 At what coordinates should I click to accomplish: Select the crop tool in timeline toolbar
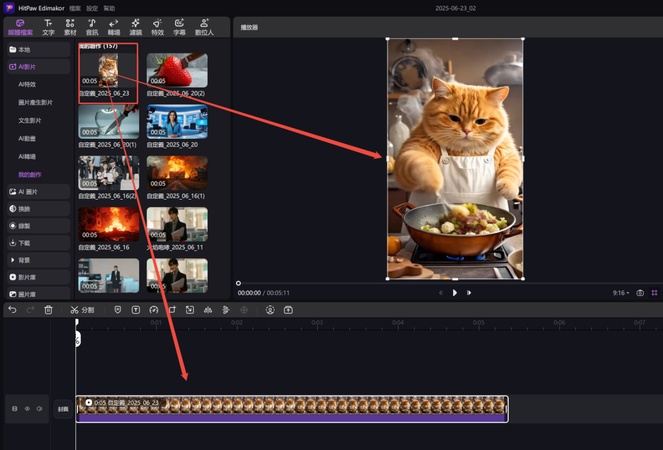click(173, 310)
